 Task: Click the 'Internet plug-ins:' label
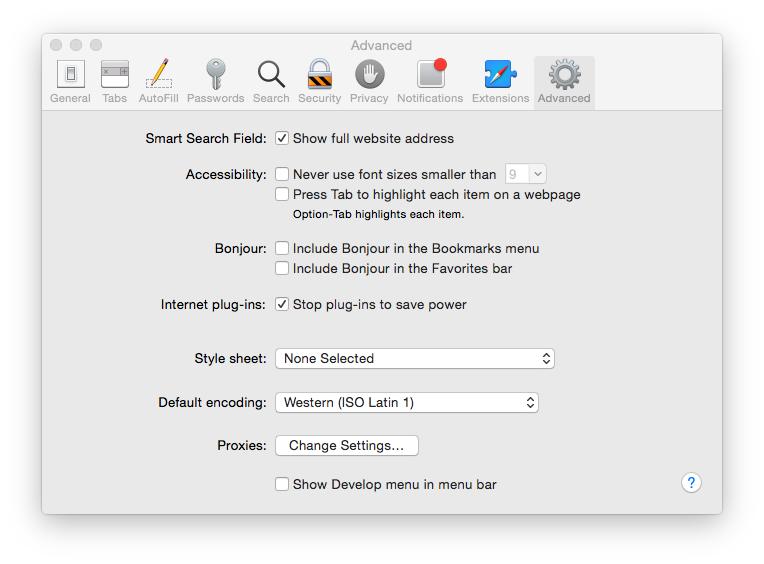click(x=213, y=304)
